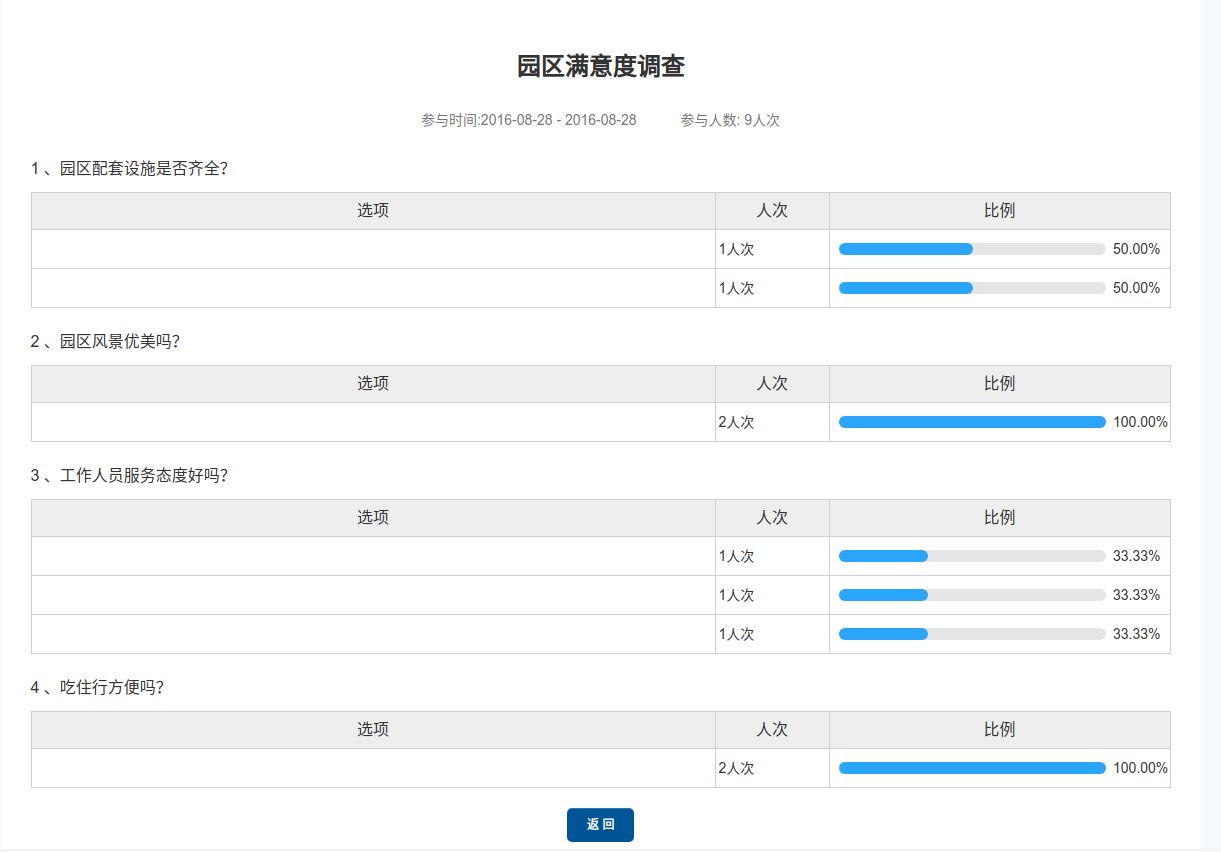Click first 33.33% progress bar in question 3

pyautogui.click(x=972, y=556)
